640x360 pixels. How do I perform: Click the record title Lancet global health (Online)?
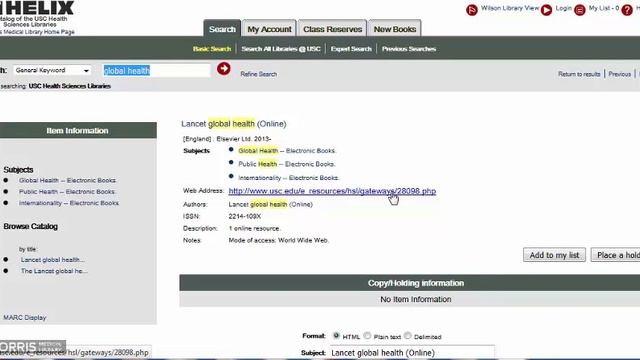[234, 124]
